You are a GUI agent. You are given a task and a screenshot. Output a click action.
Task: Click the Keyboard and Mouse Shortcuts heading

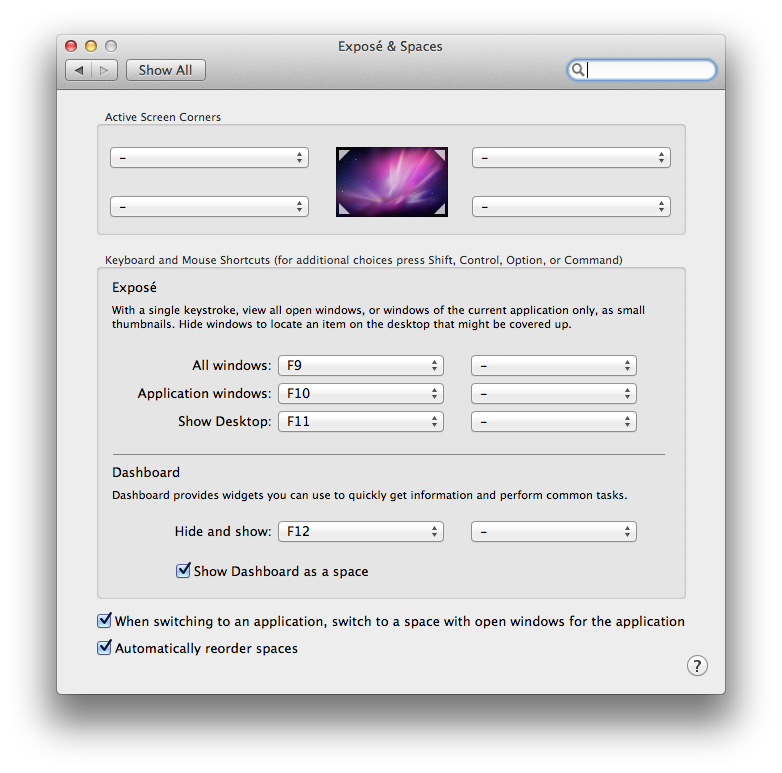point(364,260)
